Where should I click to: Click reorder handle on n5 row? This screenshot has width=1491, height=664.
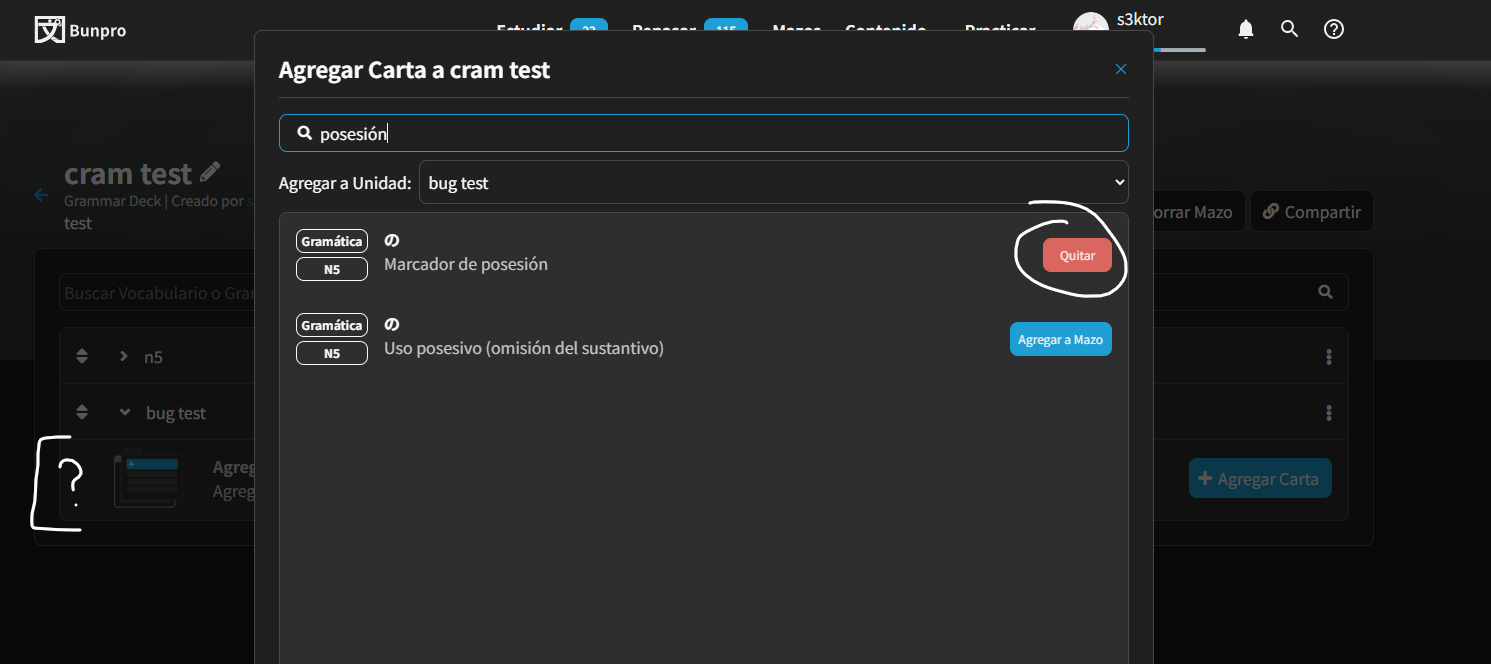(82, 356)
